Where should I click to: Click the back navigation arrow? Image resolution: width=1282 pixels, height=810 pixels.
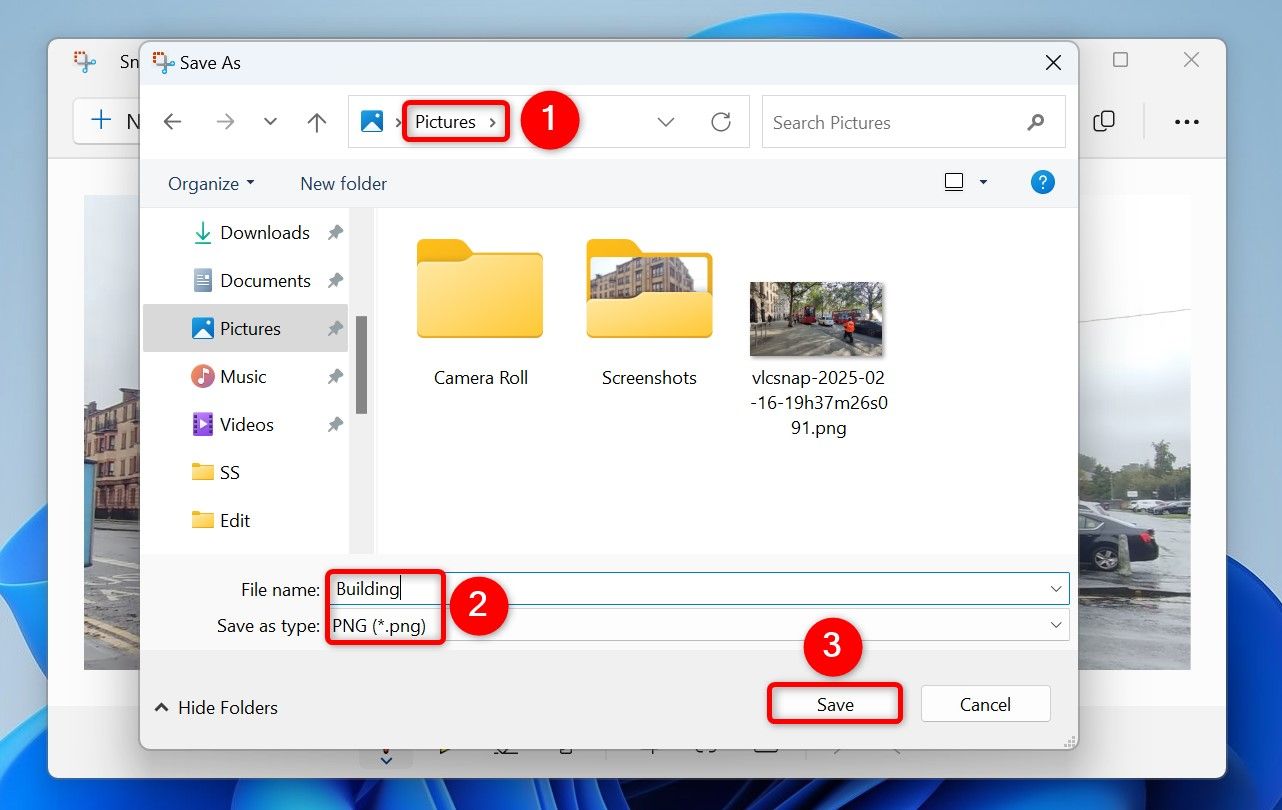[x=172, y=121]
